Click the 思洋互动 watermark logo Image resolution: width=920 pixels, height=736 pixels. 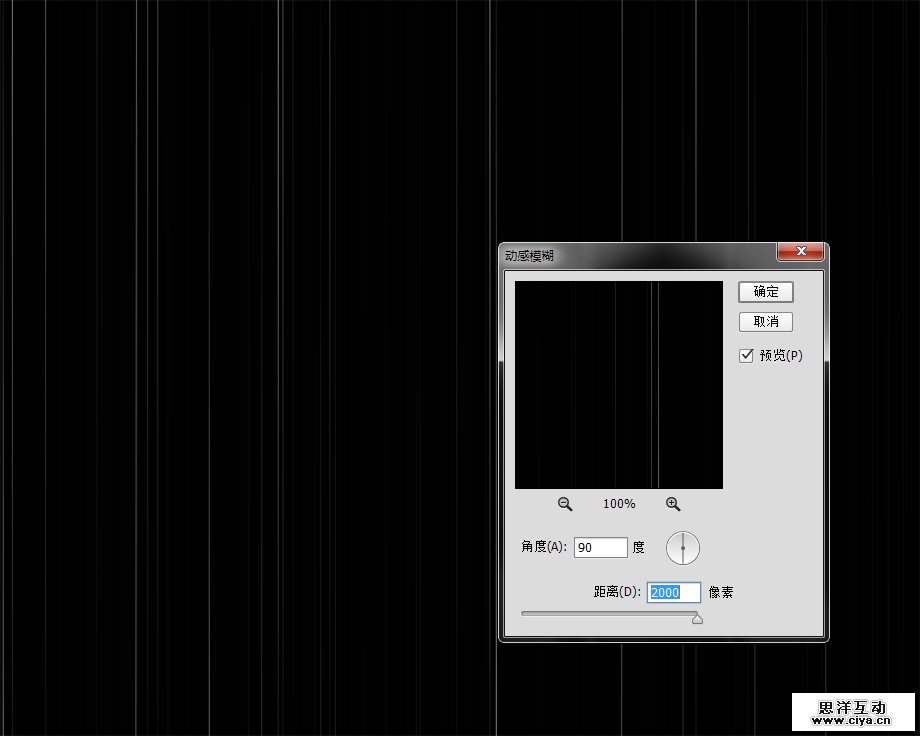coord(853,706)
